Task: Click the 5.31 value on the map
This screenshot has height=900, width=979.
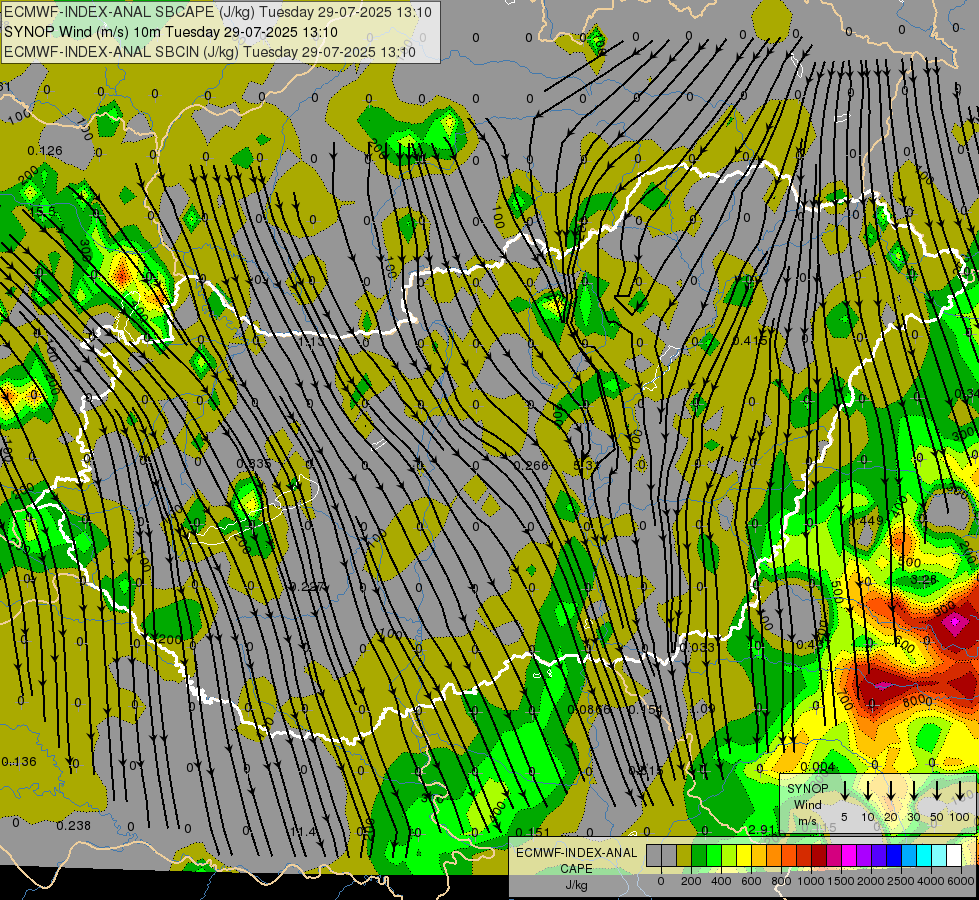Action: tap(586, 465)
